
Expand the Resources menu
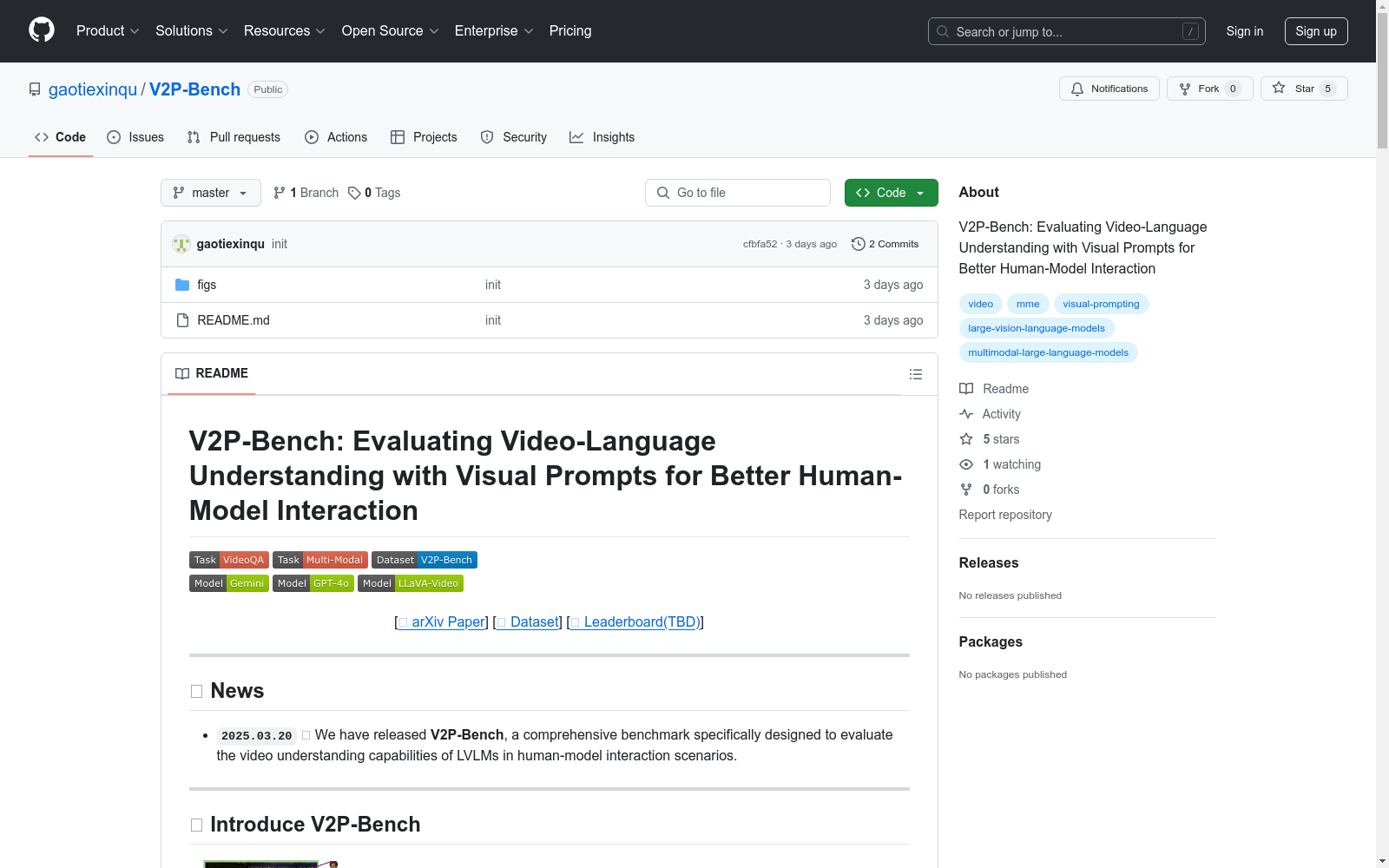point(285,31)
